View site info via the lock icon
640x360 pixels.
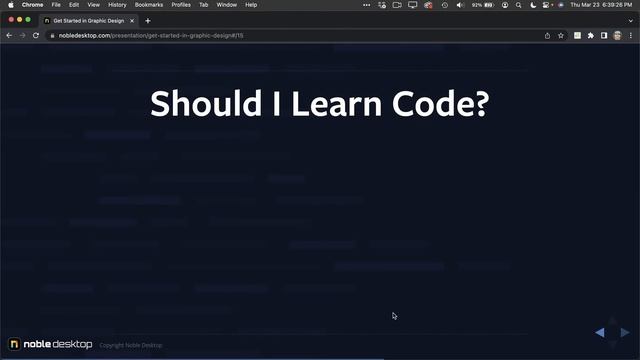click(x=52, y=36)
